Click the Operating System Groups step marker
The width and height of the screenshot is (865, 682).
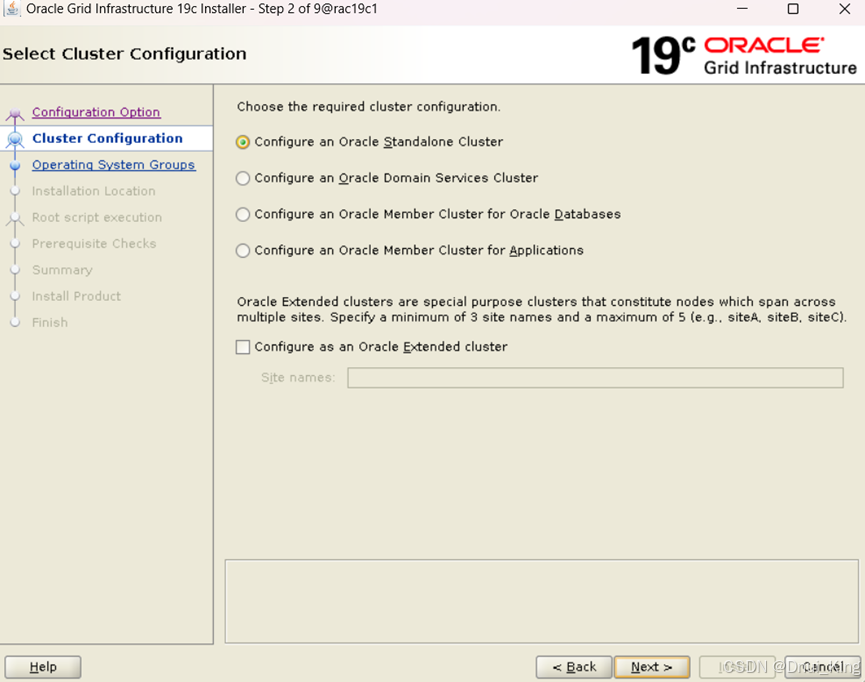15,166
